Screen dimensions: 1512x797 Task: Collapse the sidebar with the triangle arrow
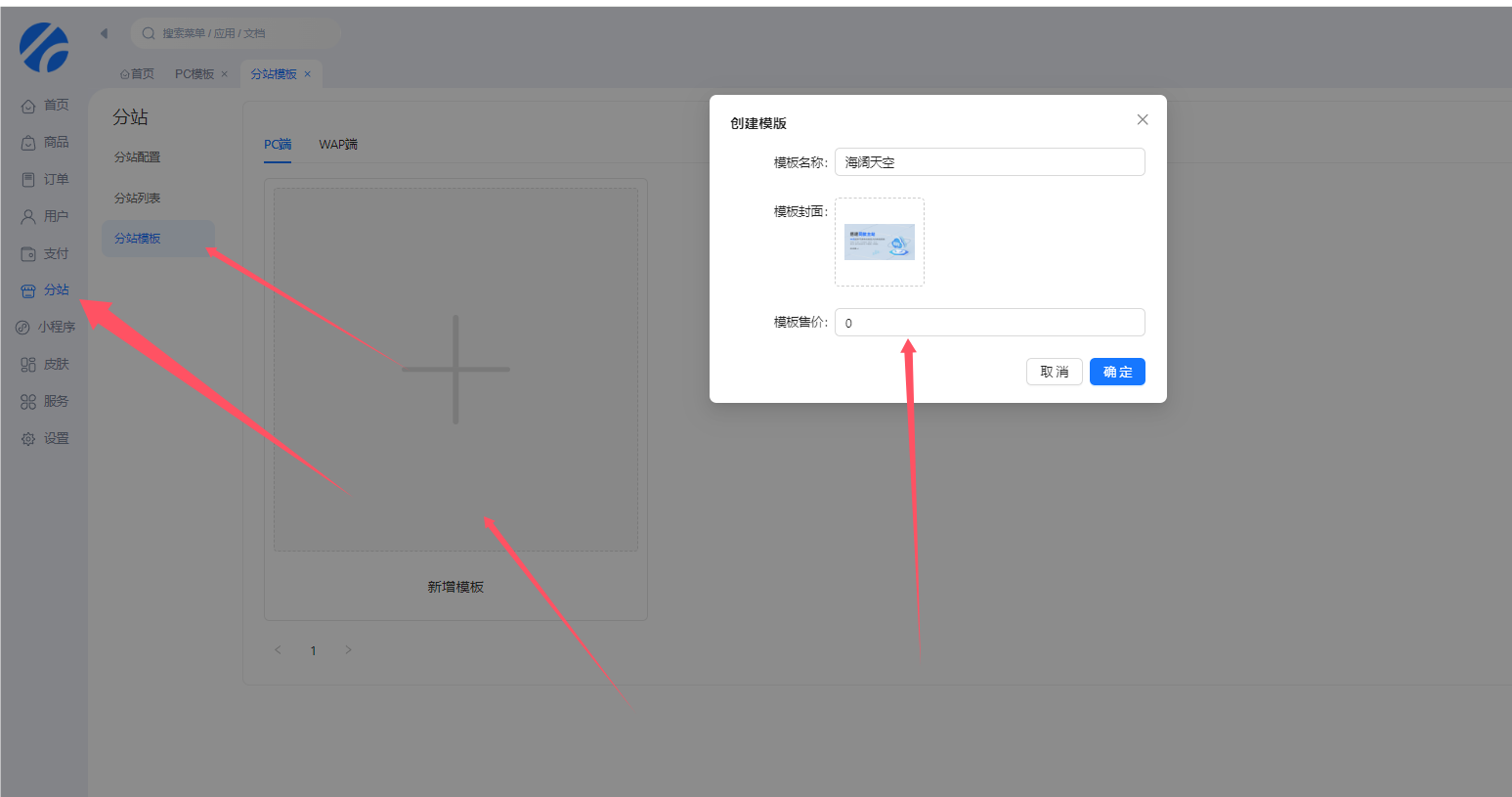(x=104, y=33)
